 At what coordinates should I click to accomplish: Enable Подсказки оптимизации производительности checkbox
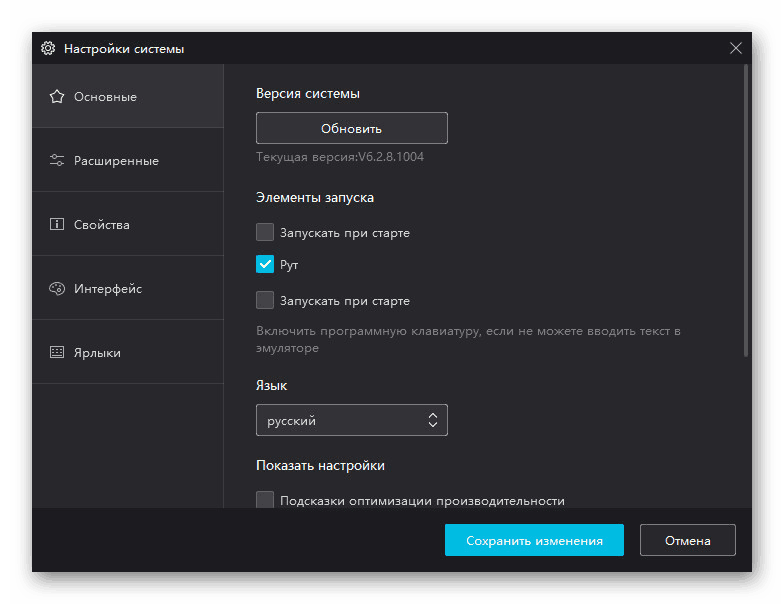tap(265, 500)
